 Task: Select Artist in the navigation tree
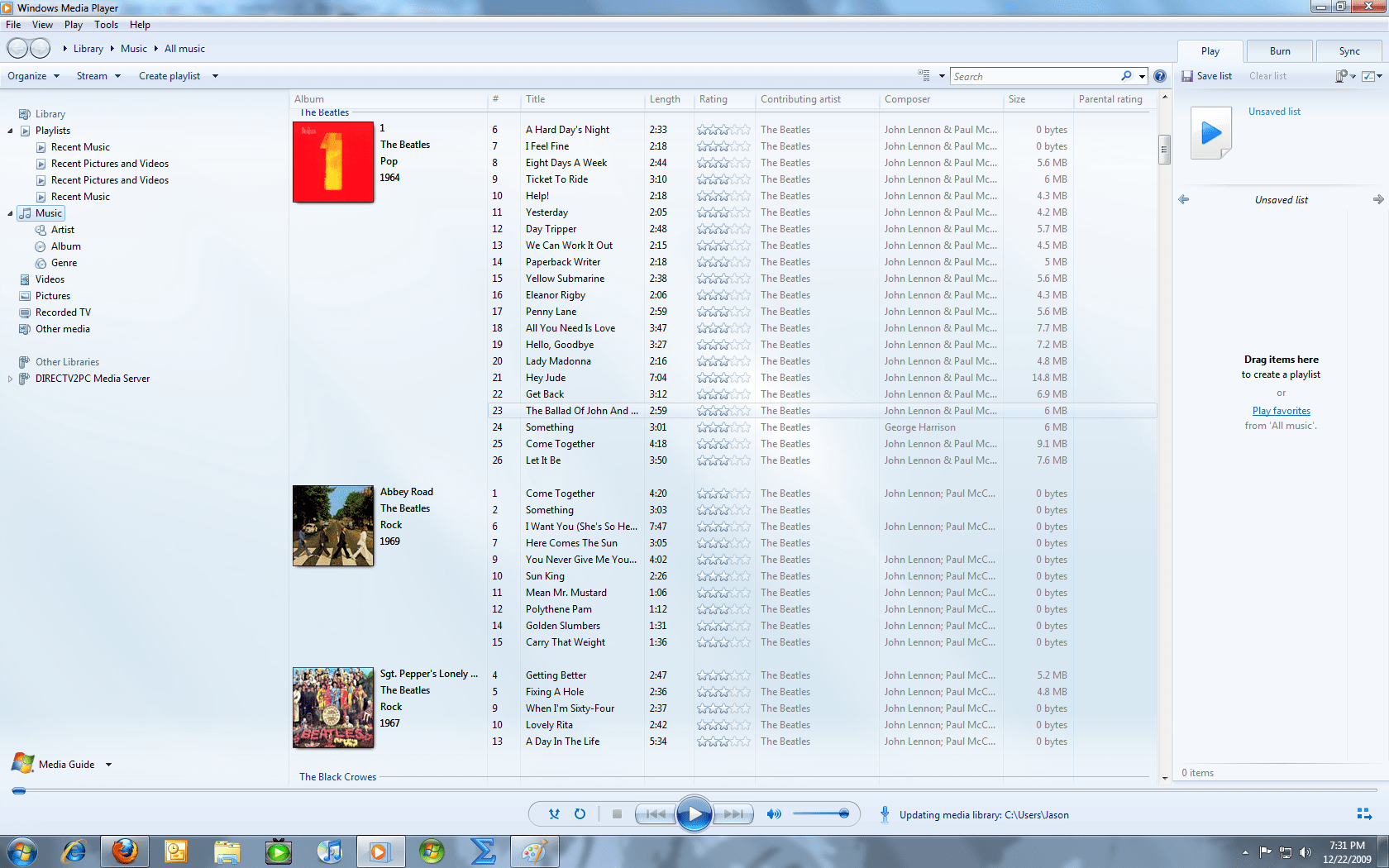pyautogui.click(x=63, y=230)
